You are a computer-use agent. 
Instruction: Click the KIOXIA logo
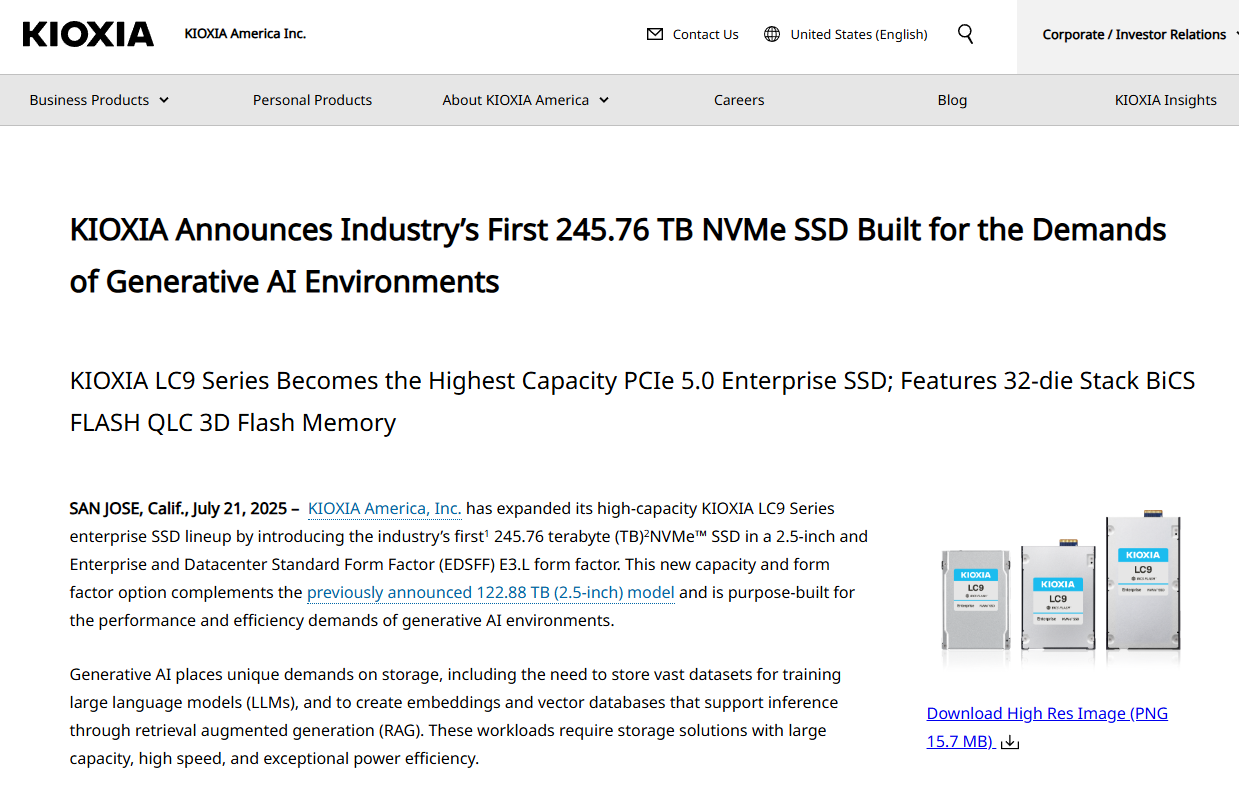[x=88, y=34]
